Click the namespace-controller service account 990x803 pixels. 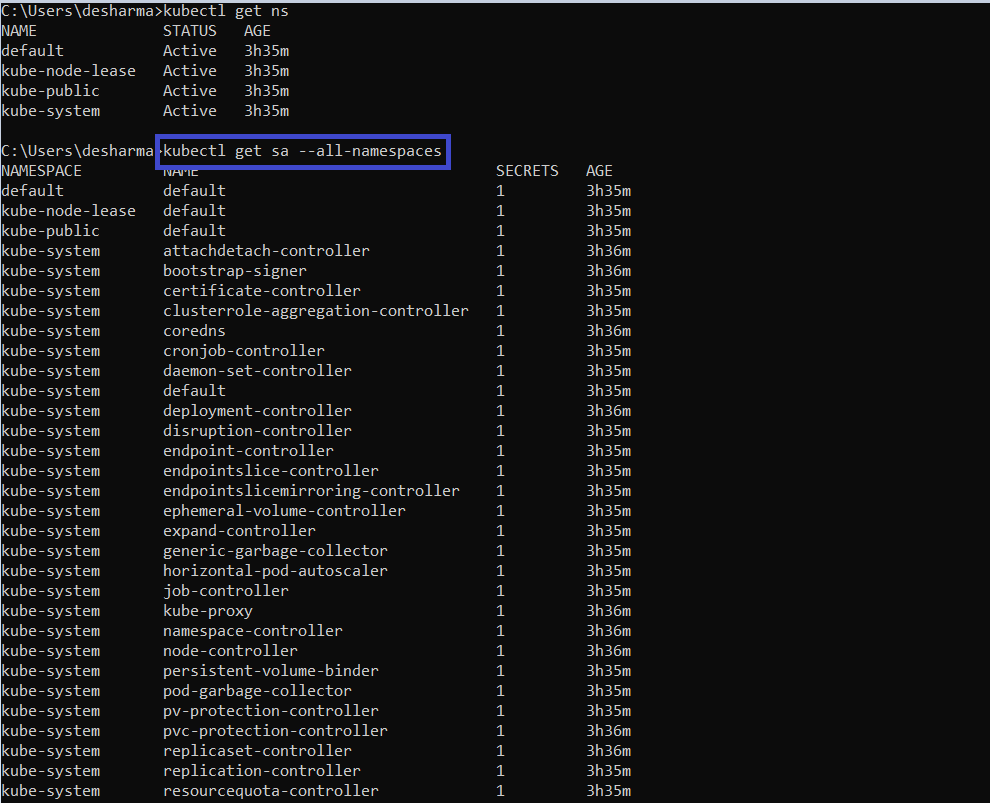click(x=253, y=631)
